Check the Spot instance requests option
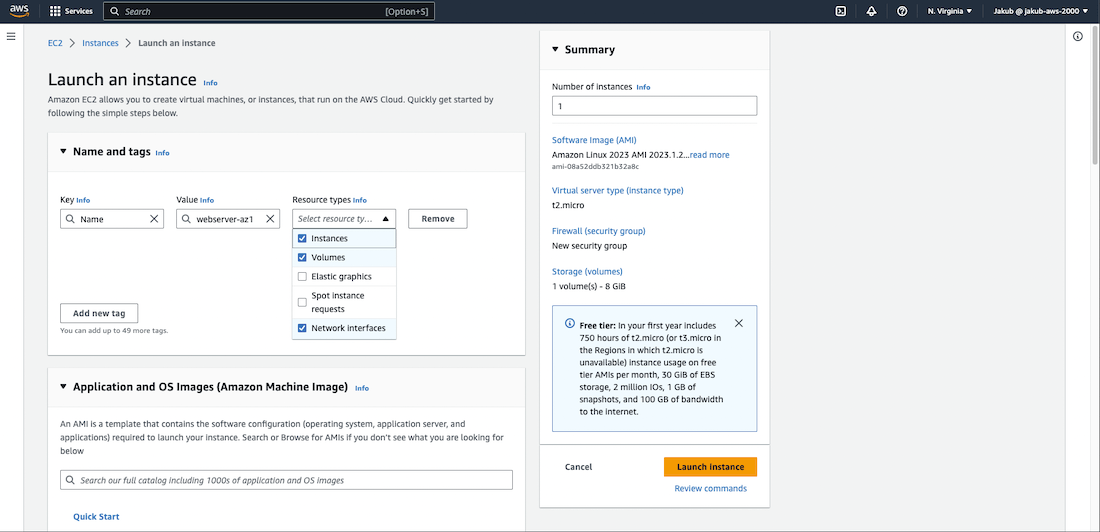The height and width of the screenshot is (532, 1100). pyautogui.click(x=302, y=302)
